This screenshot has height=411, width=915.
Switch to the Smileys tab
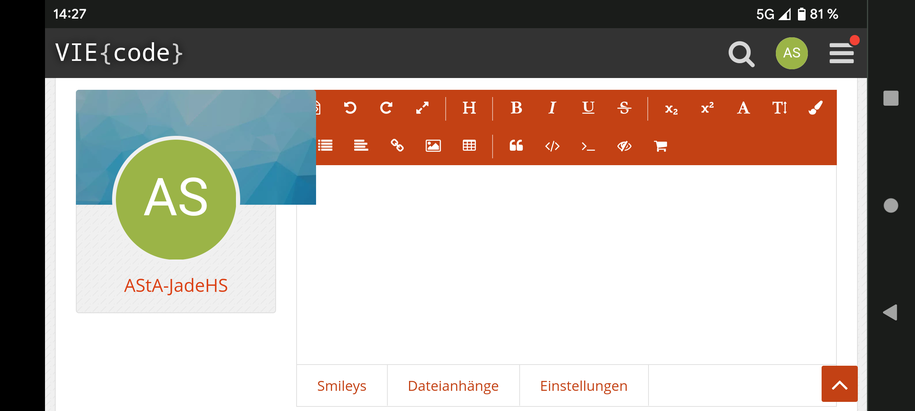click(x=341, y=386)
